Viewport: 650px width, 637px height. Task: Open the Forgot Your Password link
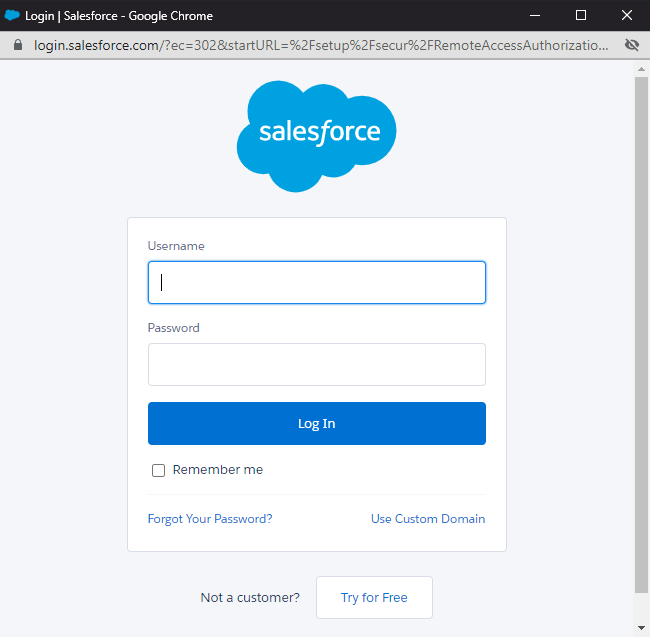[x=210, y=519]
